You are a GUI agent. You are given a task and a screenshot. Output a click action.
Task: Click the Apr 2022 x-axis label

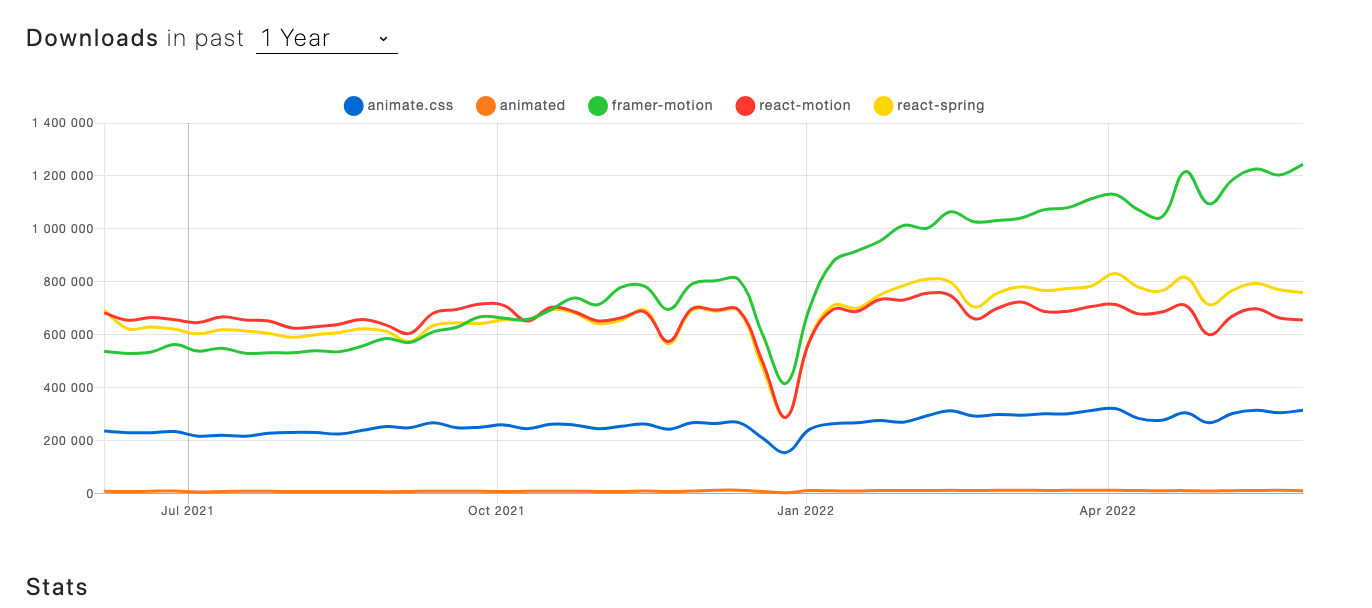pyautogui.click(x=1107, y=511)
